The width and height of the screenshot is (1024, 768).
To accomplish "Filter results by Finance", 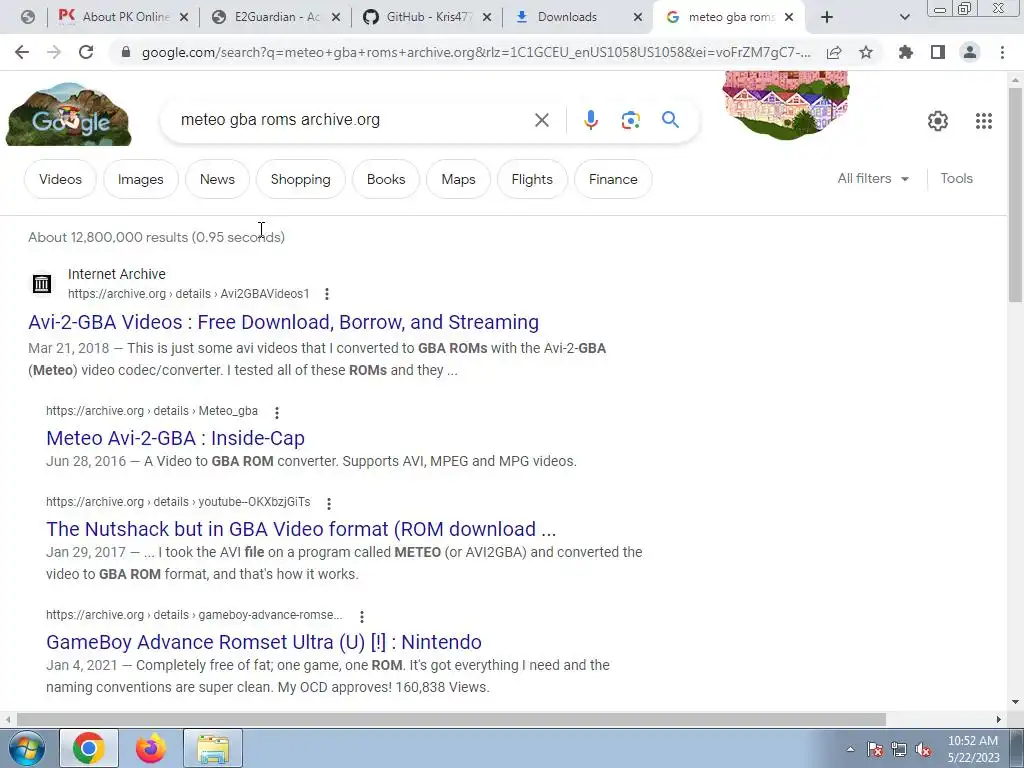I will [x=613, y=179].
